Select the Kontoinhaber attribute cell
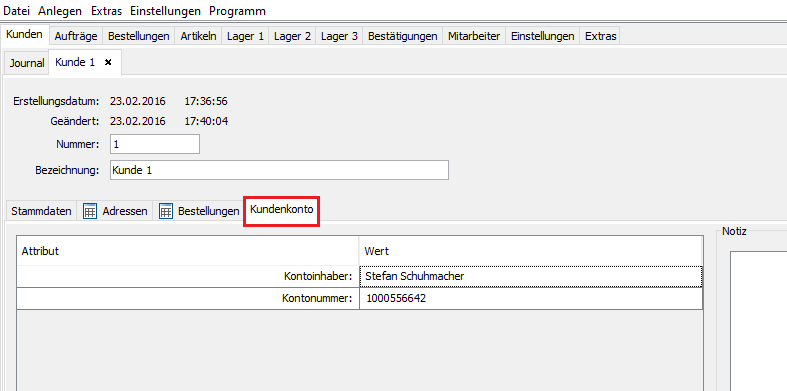 click(x=188, y=276)
